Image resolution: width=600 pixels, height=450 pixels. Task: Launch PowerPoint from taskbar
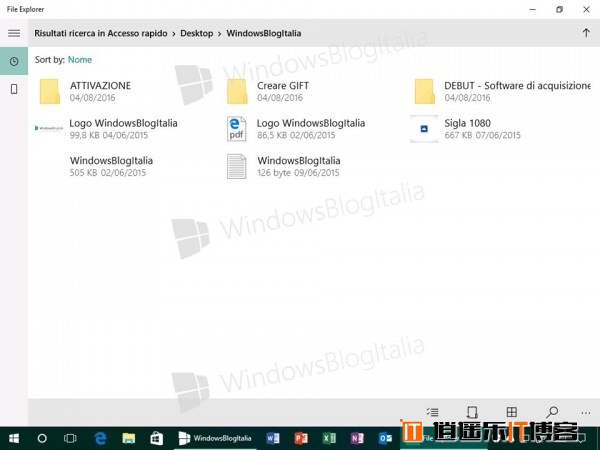(301, 438)
